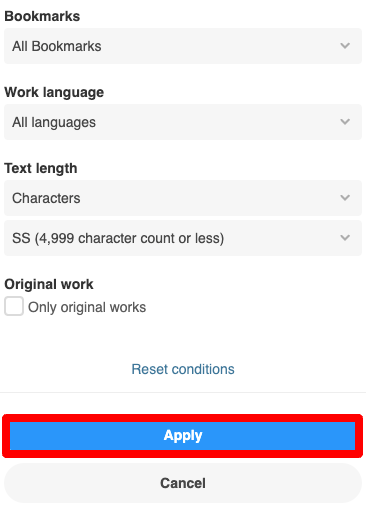
Task: Click the Bookmarks section heading
Action: pyautogui.click(x=42, y=16)
